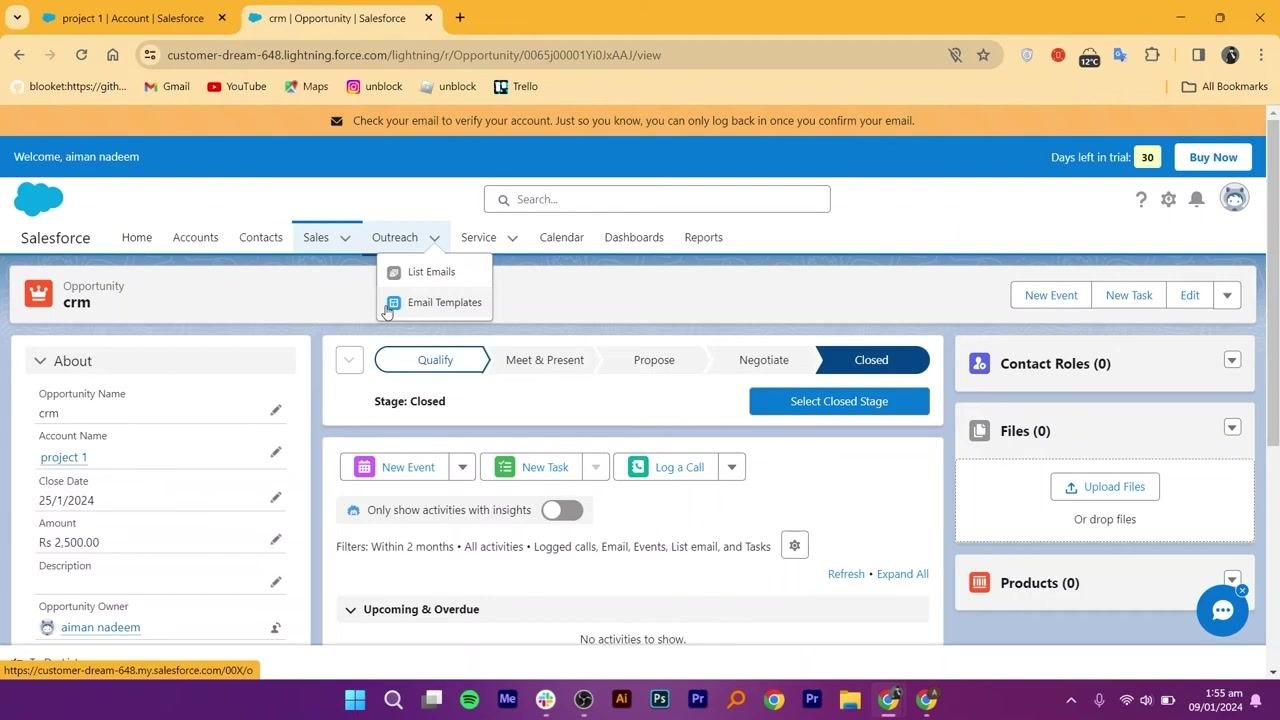This screenshot has width=1280, height=720.
Task: Edit Opportunity Name with its pencil icon
Action: 275,410
